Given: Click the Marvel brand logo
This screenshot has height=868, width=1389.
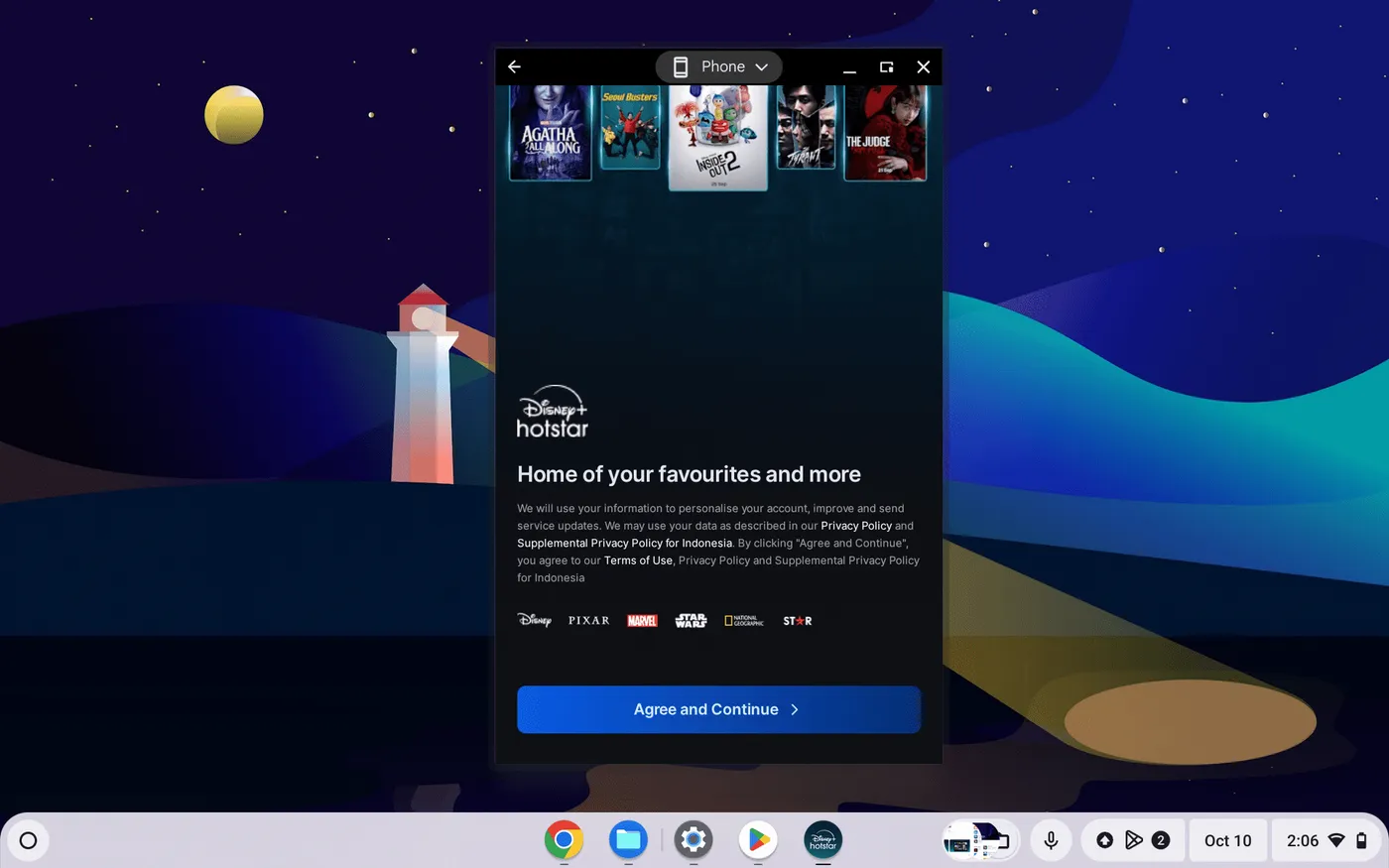Looking at the screenshot, I should pos(642,620).
